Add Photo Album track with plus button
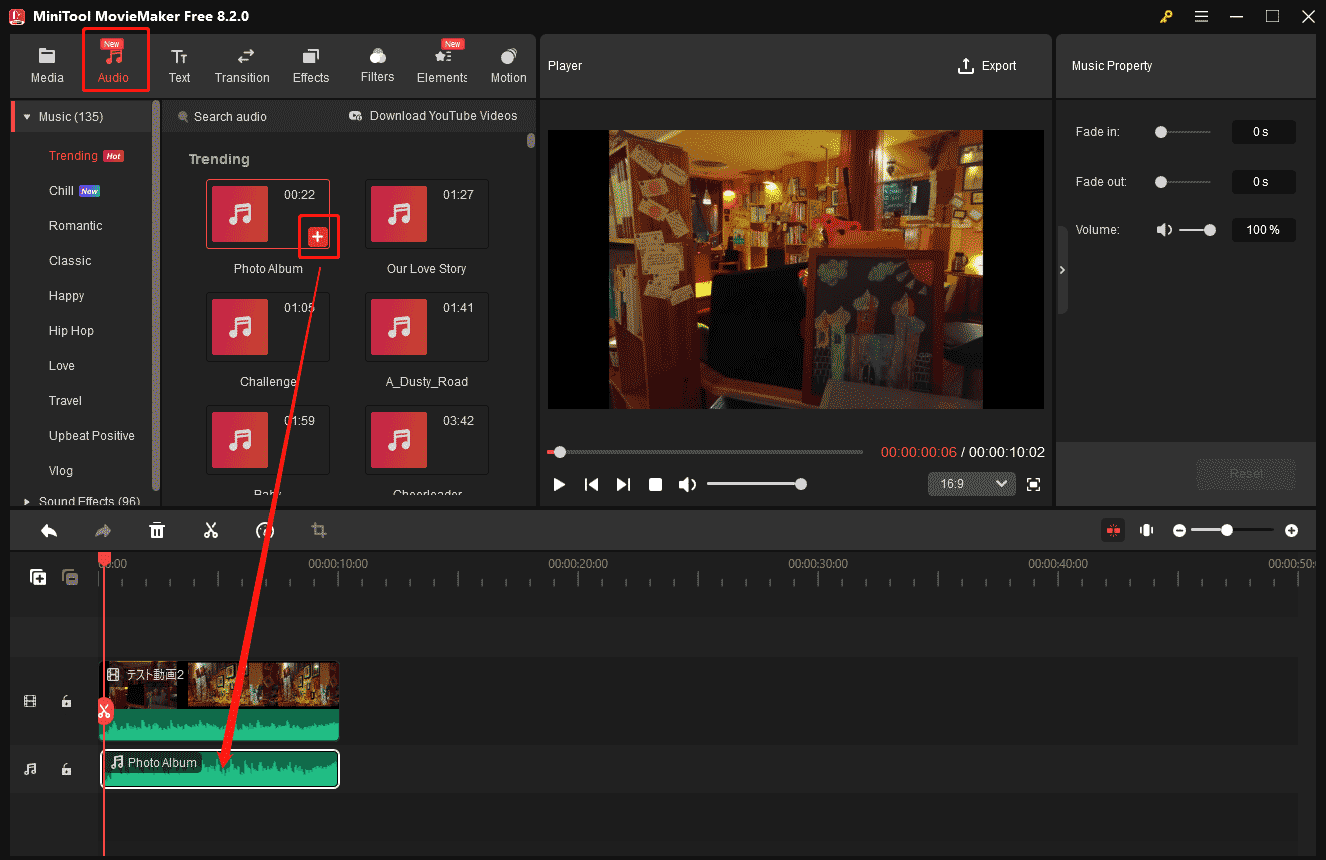 click(x=317, y=236)
